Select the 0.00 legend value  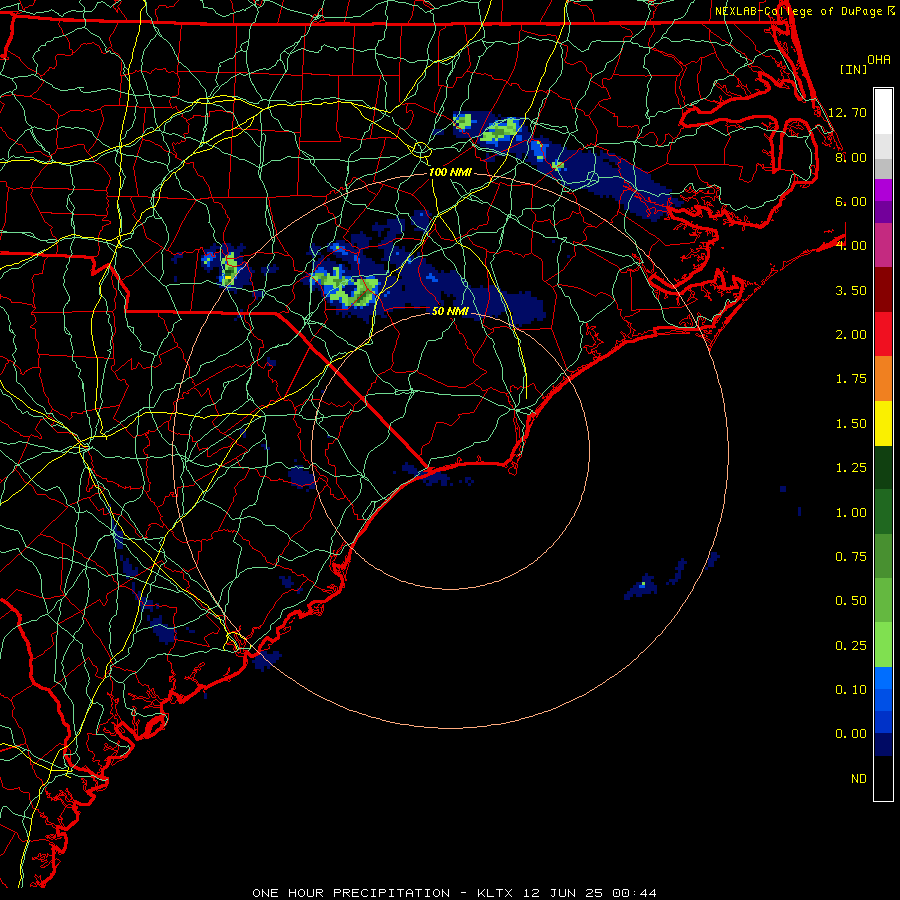pos(851,734)
